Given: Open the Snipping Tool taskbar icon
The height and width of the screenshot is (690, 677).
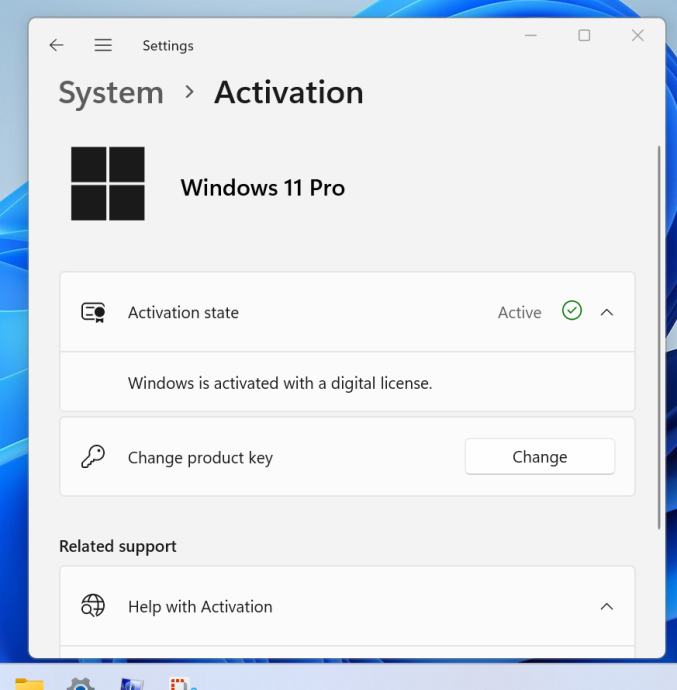Looking at the screenshot, I should [x=183, y=683].
